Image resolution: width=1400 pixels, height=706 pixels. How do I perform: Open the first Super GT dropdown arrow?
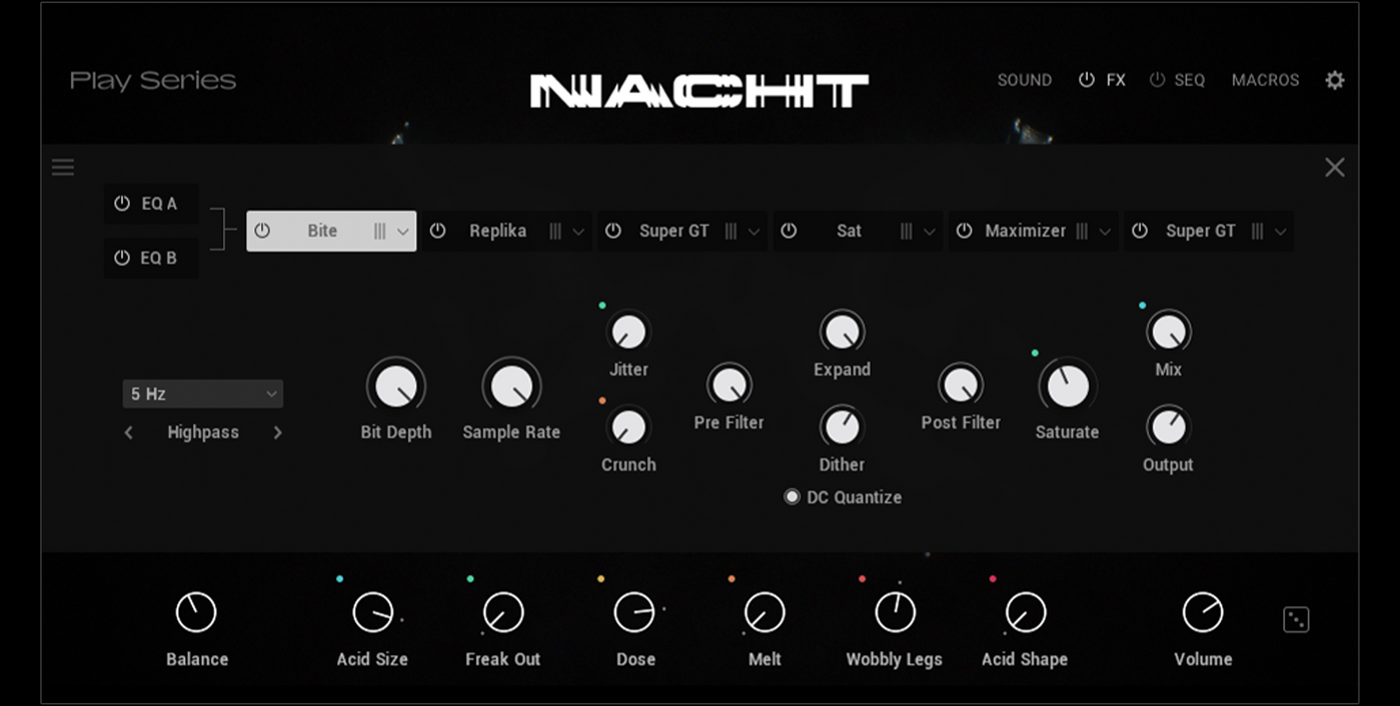(754, 231)
